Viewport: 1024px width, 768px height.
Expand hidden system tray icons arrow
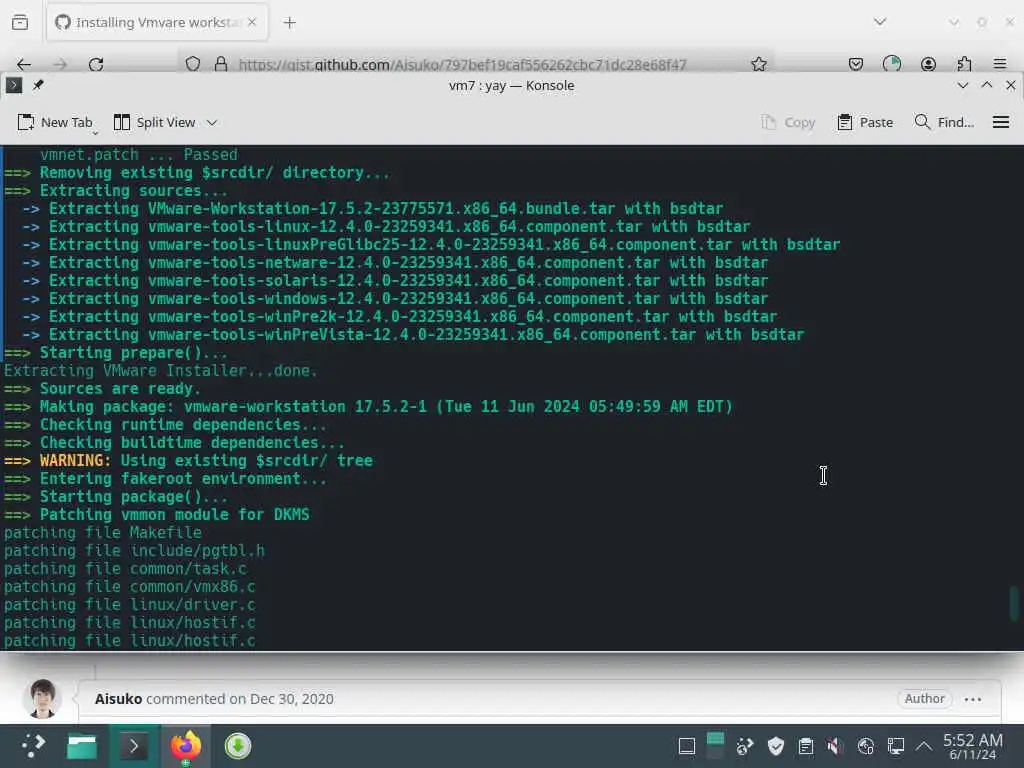923,745
